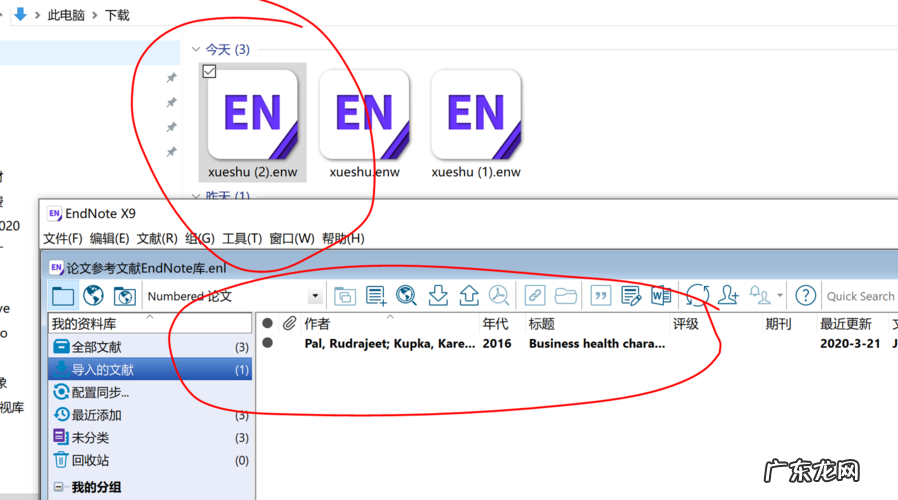Select Integrated Library & Online Search Mode icon
898x500 pixels.
tap(124, 296)
